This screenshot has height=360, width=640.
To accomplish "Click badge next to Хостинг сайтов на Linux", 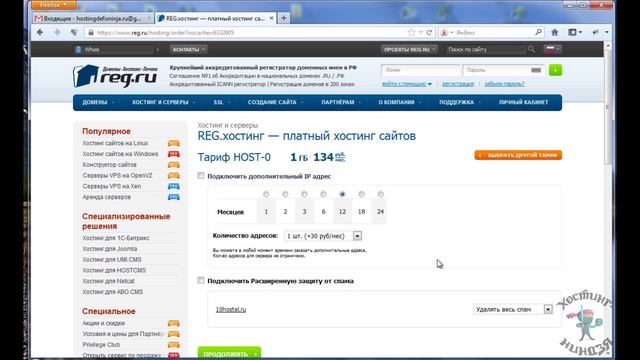I will tap(174, 143).
